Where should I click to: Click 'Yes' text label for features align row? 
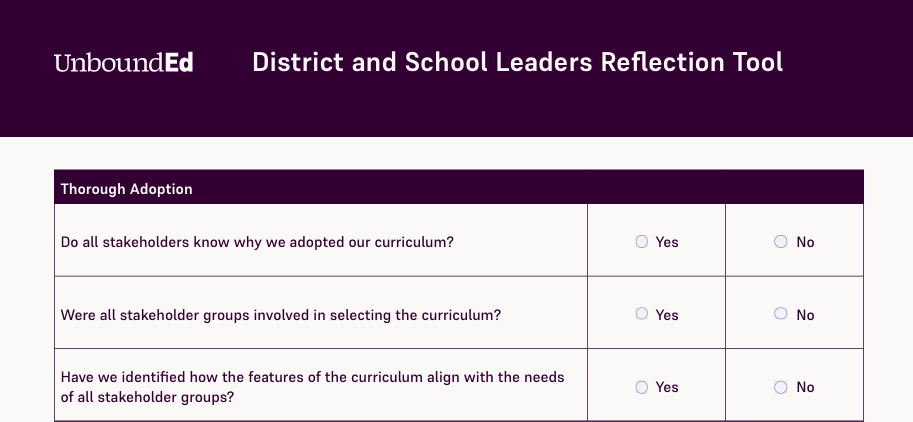click(667, 388)
